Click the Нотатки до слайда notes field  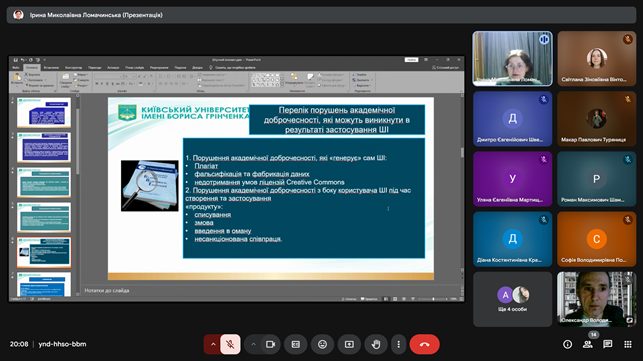pyautogui.click(x=271, y=290)
